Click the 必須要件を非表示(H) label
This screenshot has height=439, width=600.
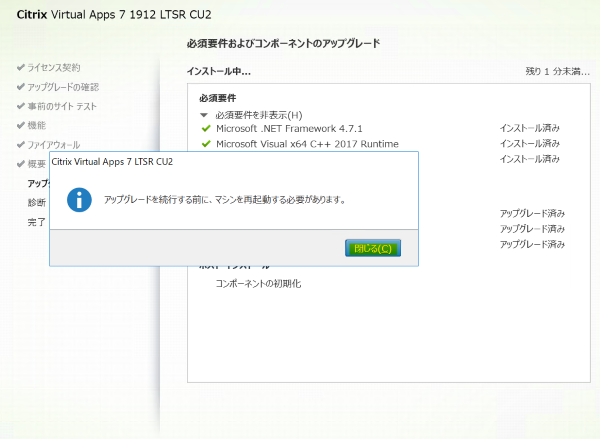pos(259,115)
